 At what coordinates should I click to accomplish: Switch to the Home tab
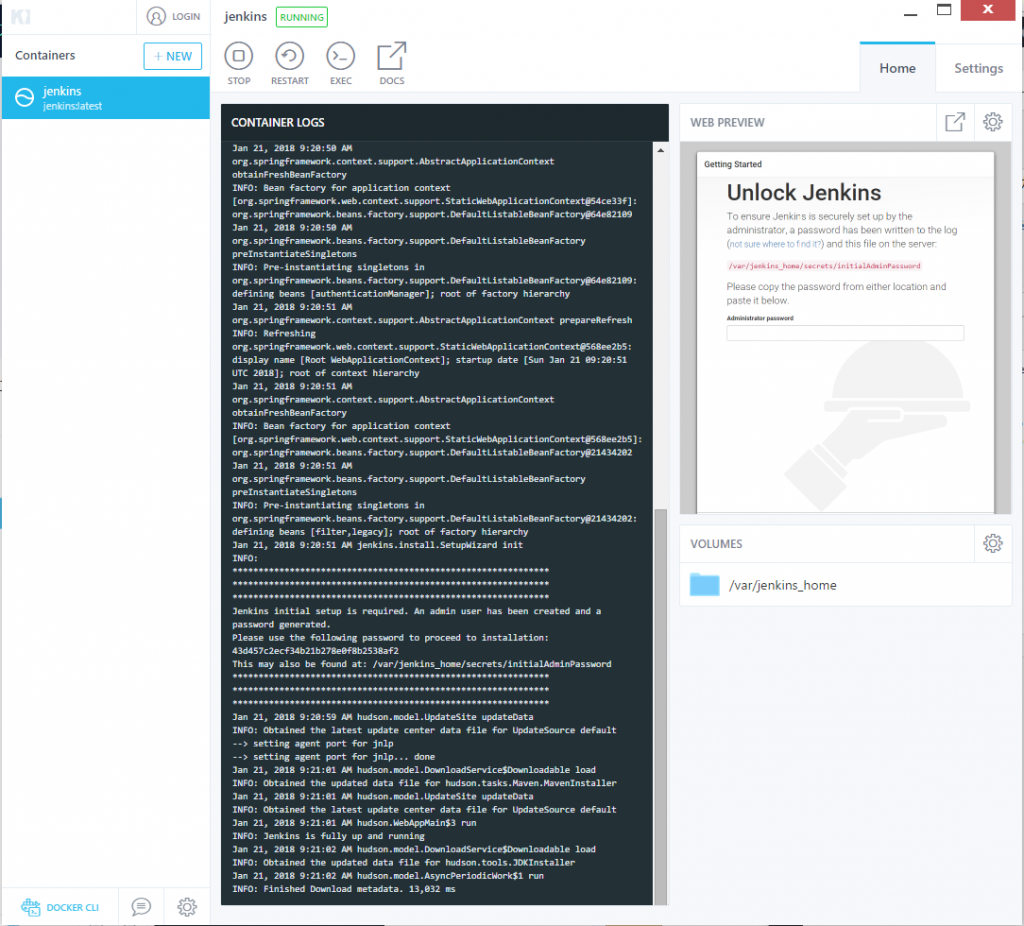(x=897, y=68)
